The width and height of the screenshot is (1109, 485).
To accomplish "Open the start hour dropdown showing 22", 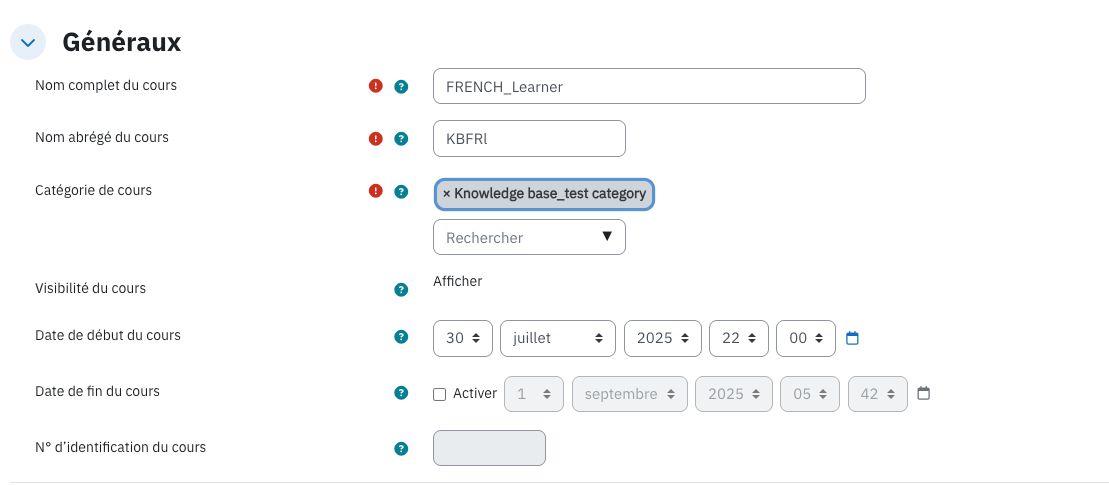I will coord(738,338).
